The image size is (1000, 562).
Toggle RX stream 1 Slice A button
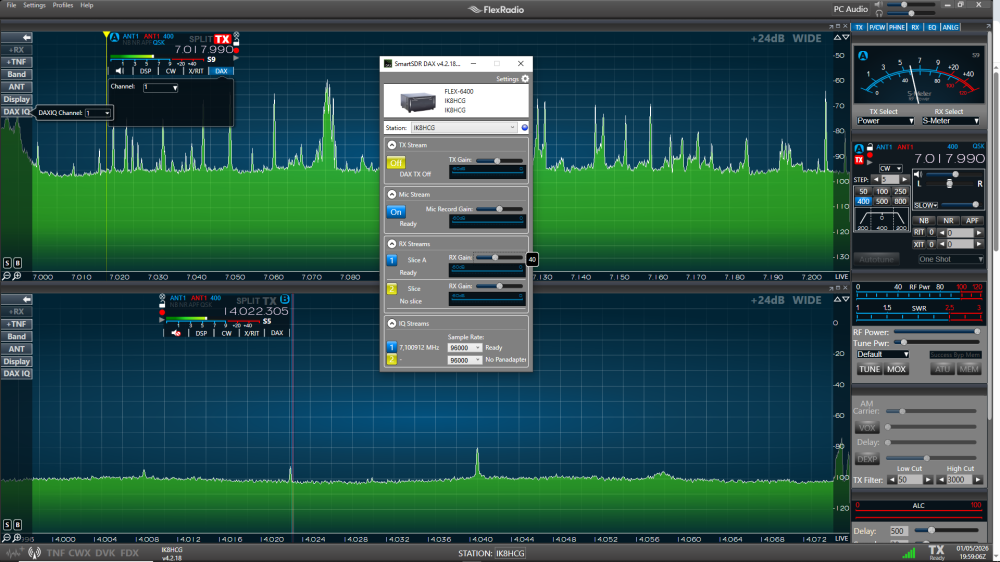(x=392, y=260)
